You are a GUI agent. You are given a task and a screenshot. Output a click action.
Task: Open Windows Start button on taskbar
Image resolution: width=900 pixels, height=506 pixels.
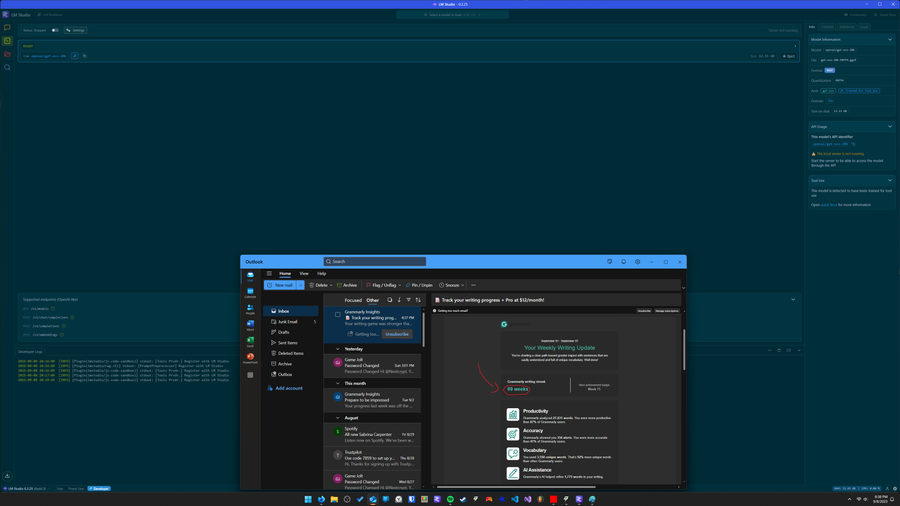[x=308, y=499]
